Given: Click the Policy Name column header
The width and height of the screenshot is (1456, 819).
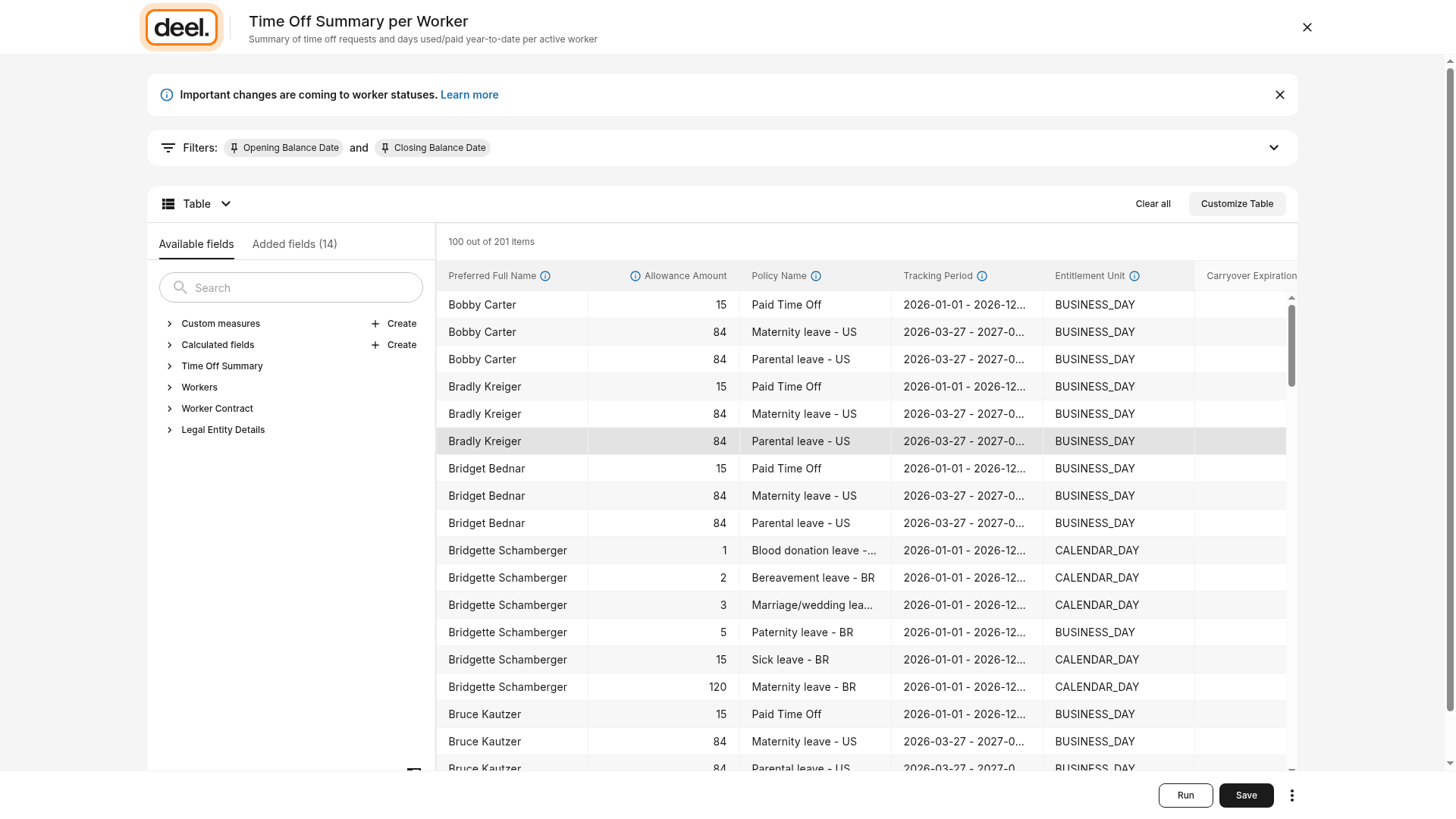Looking at the screenshot, I should click(815, 276).
